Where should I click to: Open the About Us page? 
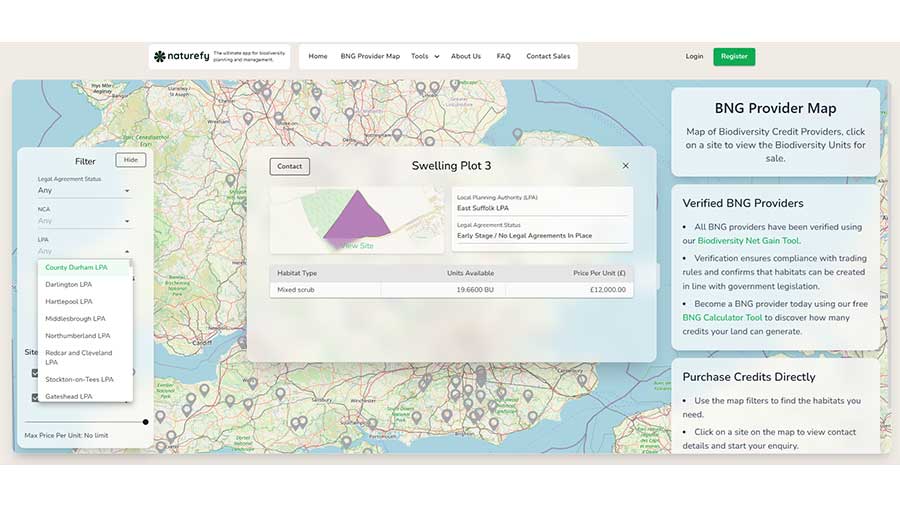[465, 56]
